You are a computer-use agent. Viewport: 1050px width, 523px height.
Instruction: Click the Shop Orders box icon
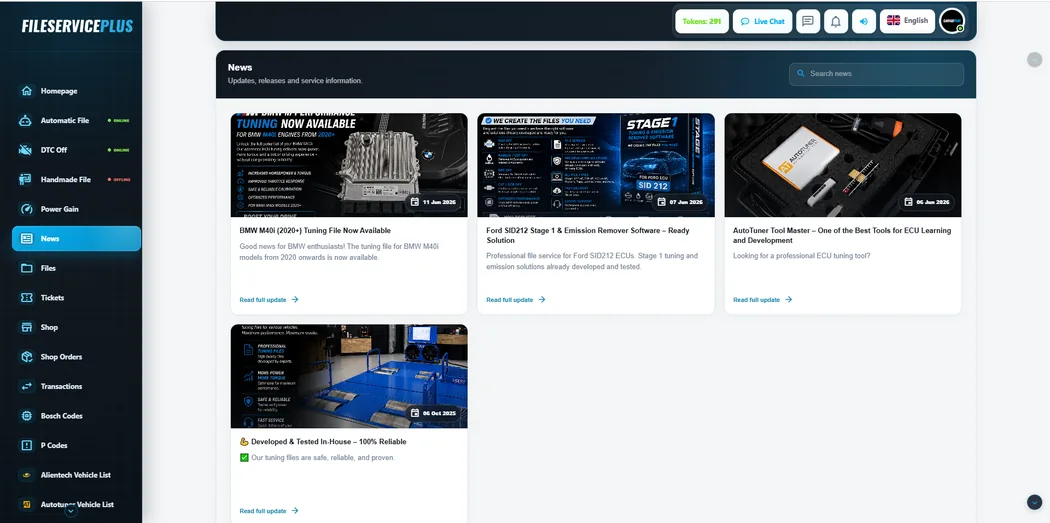(27, 357)
